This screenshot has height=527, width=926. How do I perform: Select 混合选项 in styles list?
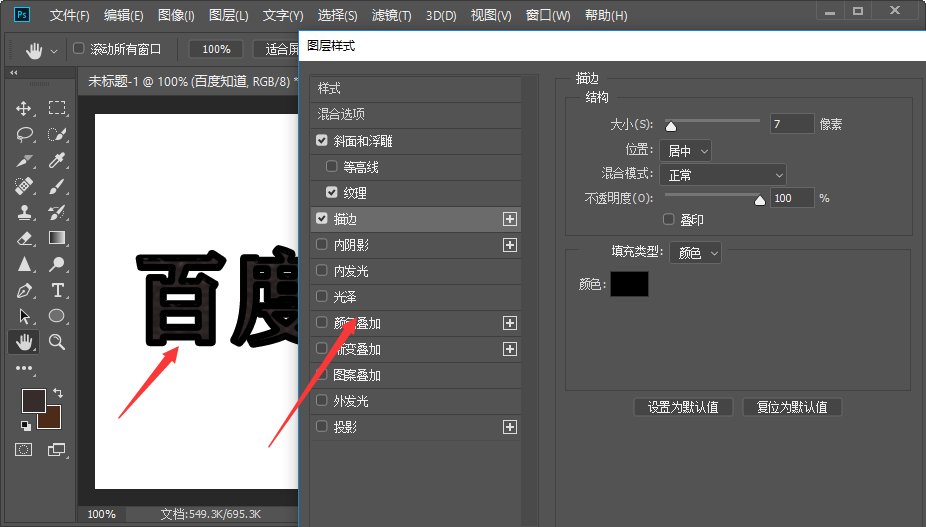pyautogui.click(x=416, y=114)
